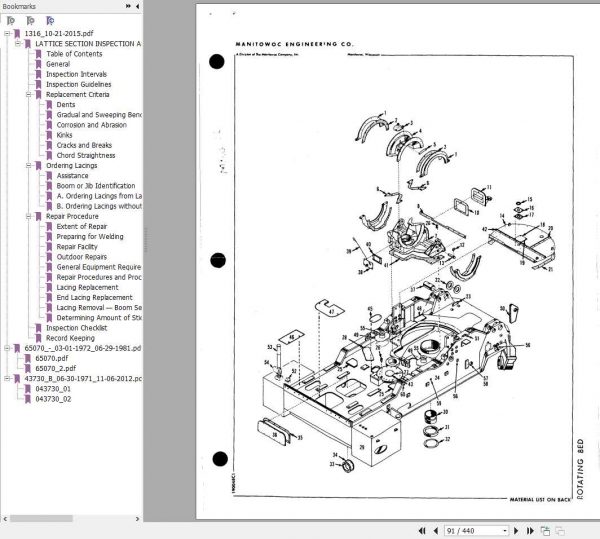This screenshot has height=539, width=600.
Task: Jump to the last page
Action: [530, 531]
